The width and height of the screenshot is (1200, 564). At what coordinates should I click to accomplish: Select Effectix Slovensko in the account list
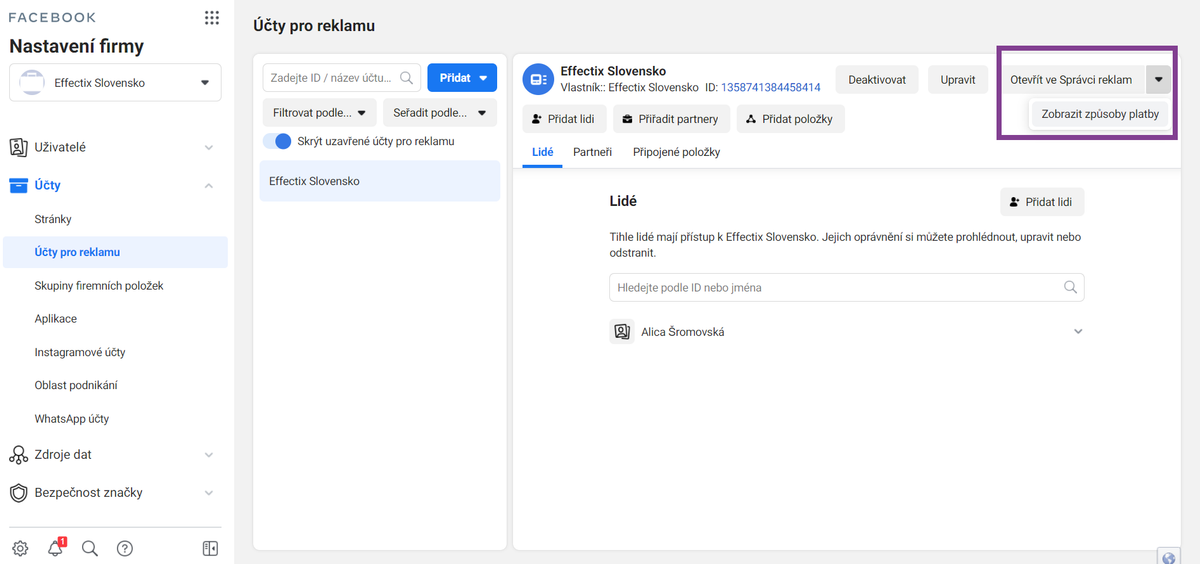click(380, 181)
